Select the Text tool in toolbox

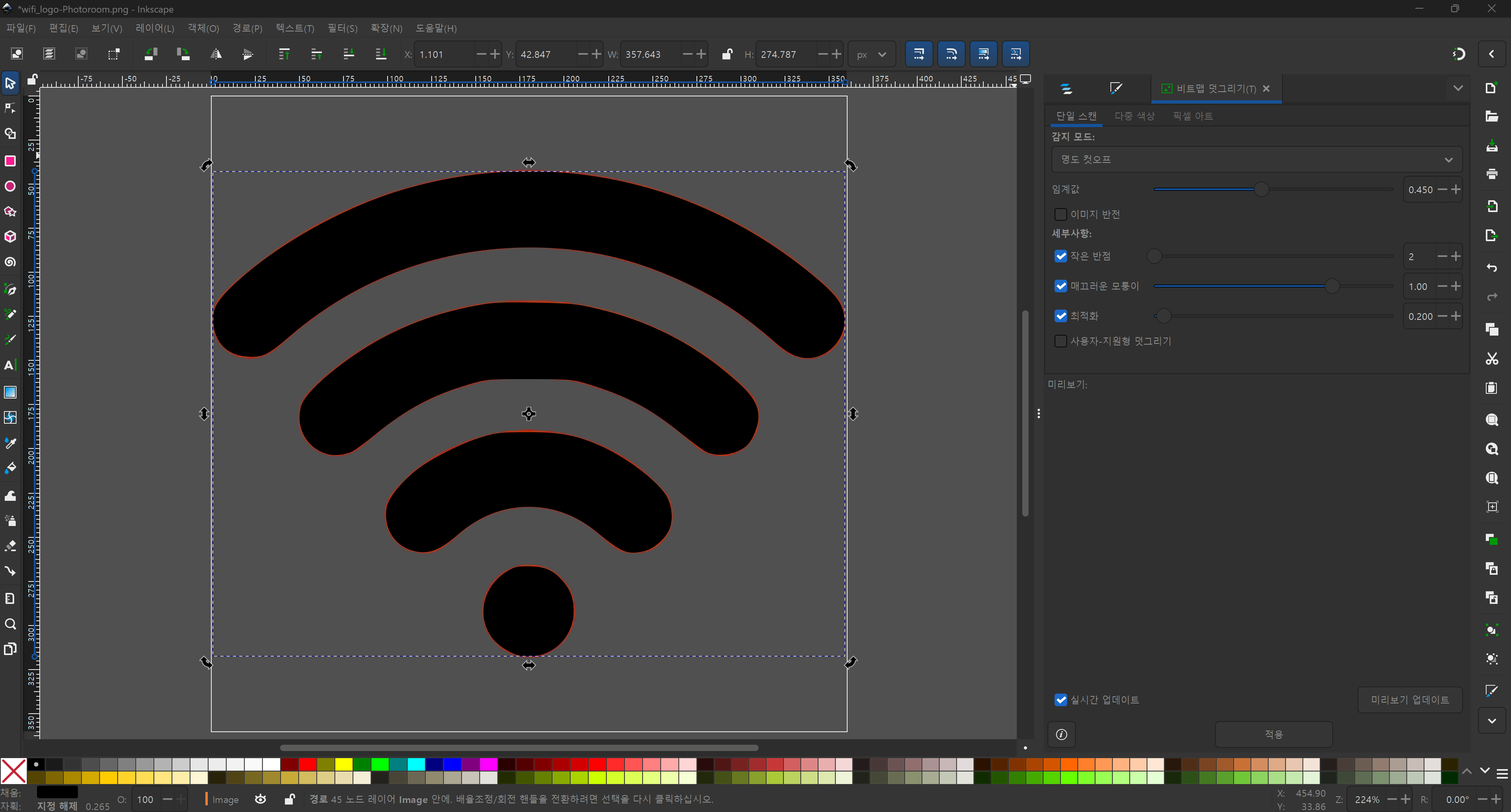tap(10, 365)
